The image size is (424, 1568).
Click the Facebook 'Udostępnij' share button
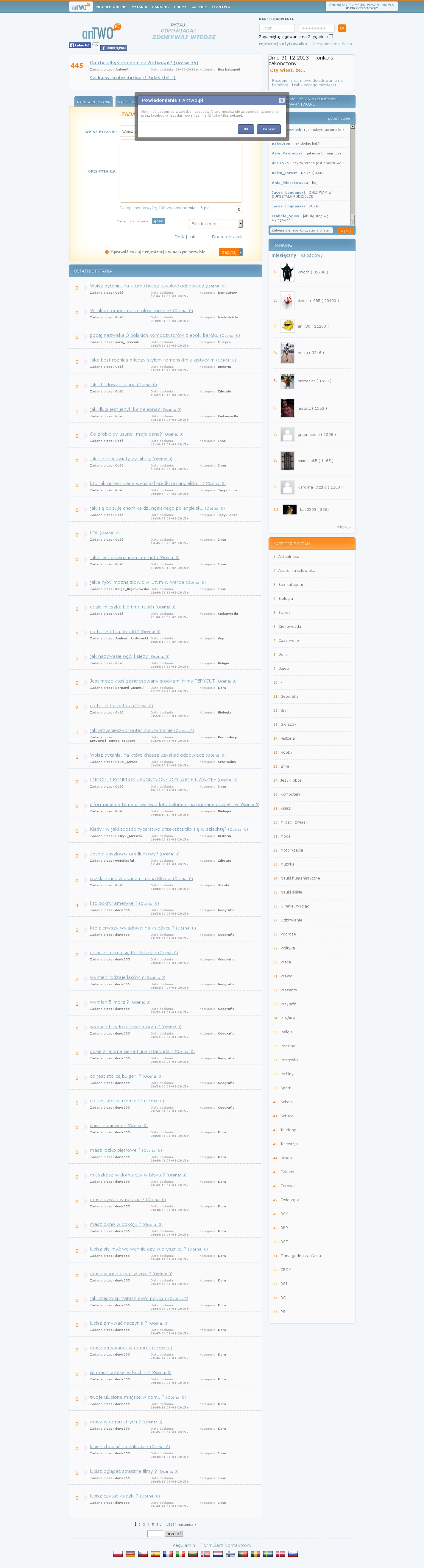click(x=114, y=48)
